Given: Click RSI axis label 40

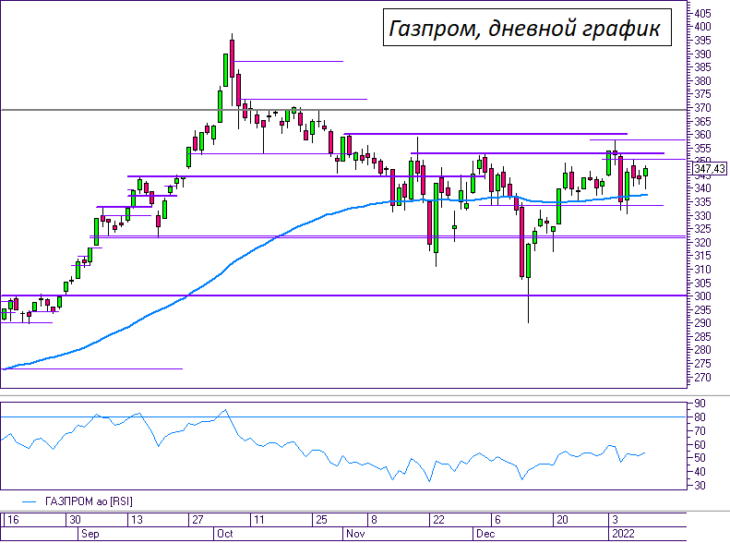Looking at the screenshot, I should [x=700, y=472].
